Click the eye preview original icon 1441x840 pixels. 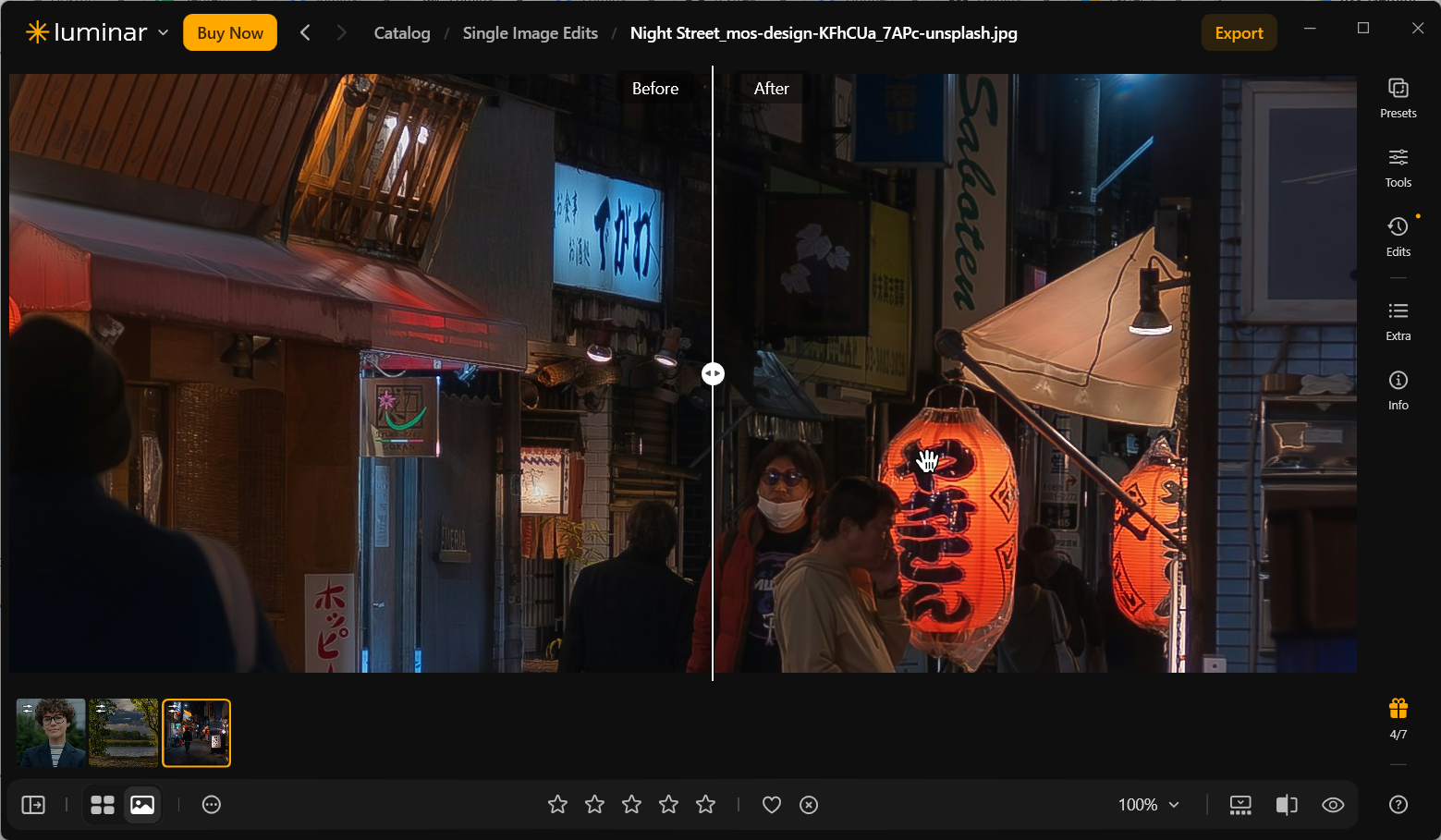1333,805
